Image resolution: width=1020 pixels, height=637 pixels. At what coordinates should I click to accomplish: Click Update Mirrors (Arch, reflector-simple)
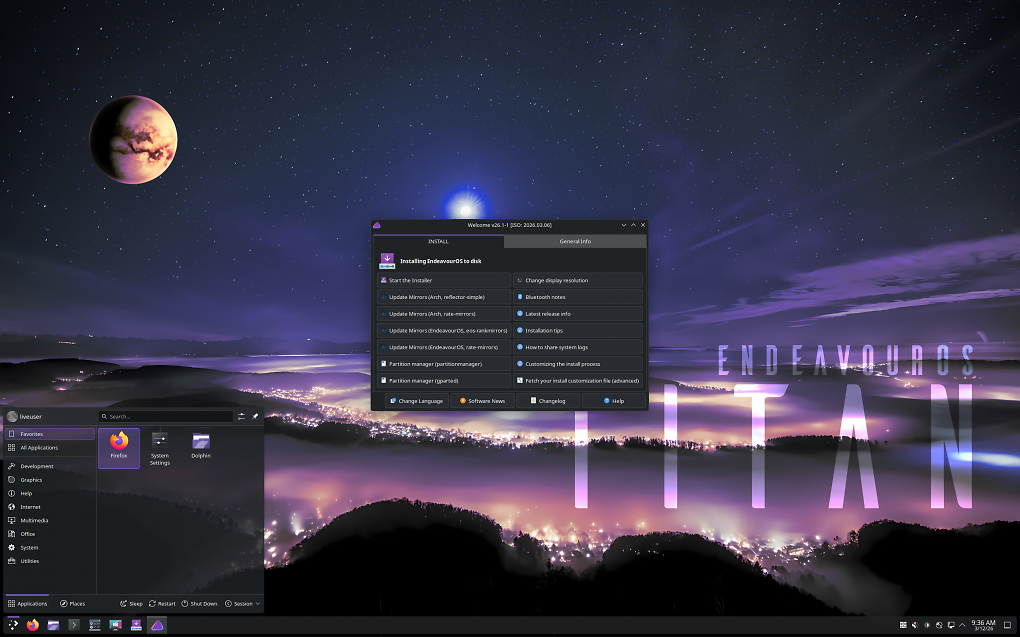[444, 297]
